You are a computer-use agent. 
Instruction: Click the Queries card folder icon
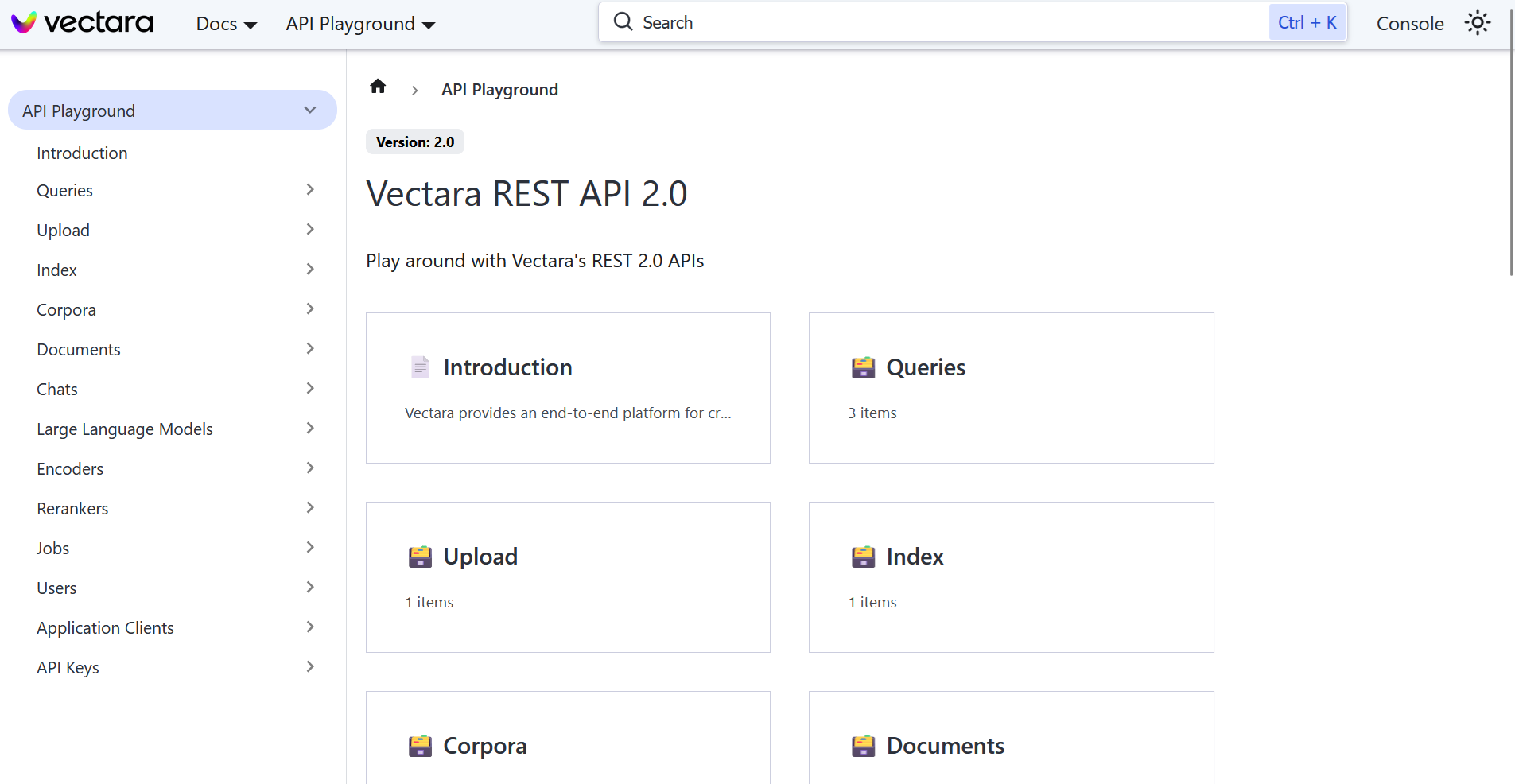pos(863,367)
